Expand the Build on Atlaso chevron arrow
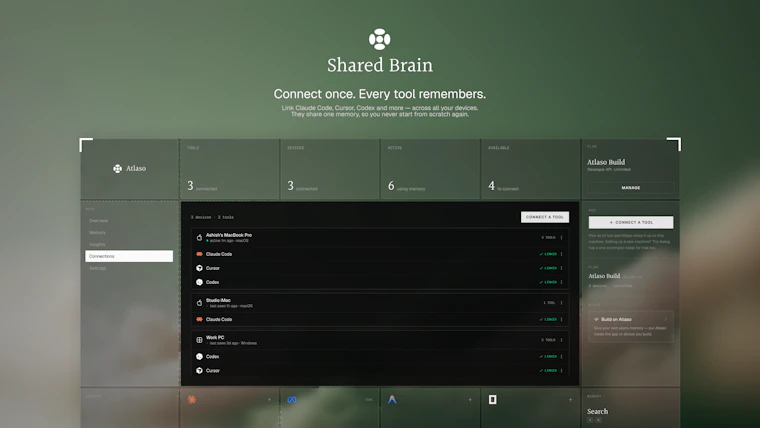Screen dimensions: 760x428 pos(665,319)
